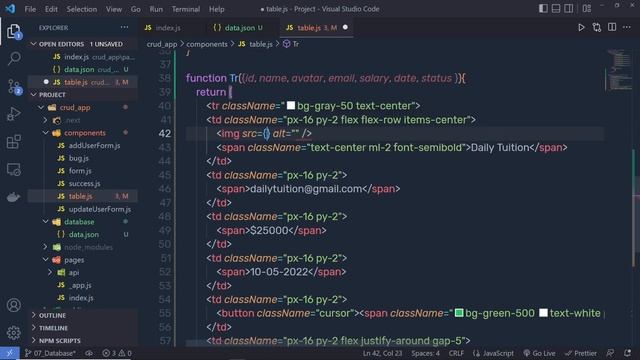Open success.js in the explorer
Viewport: 640px width, 360px height.
pyautogui.click(x=84, y=184)
